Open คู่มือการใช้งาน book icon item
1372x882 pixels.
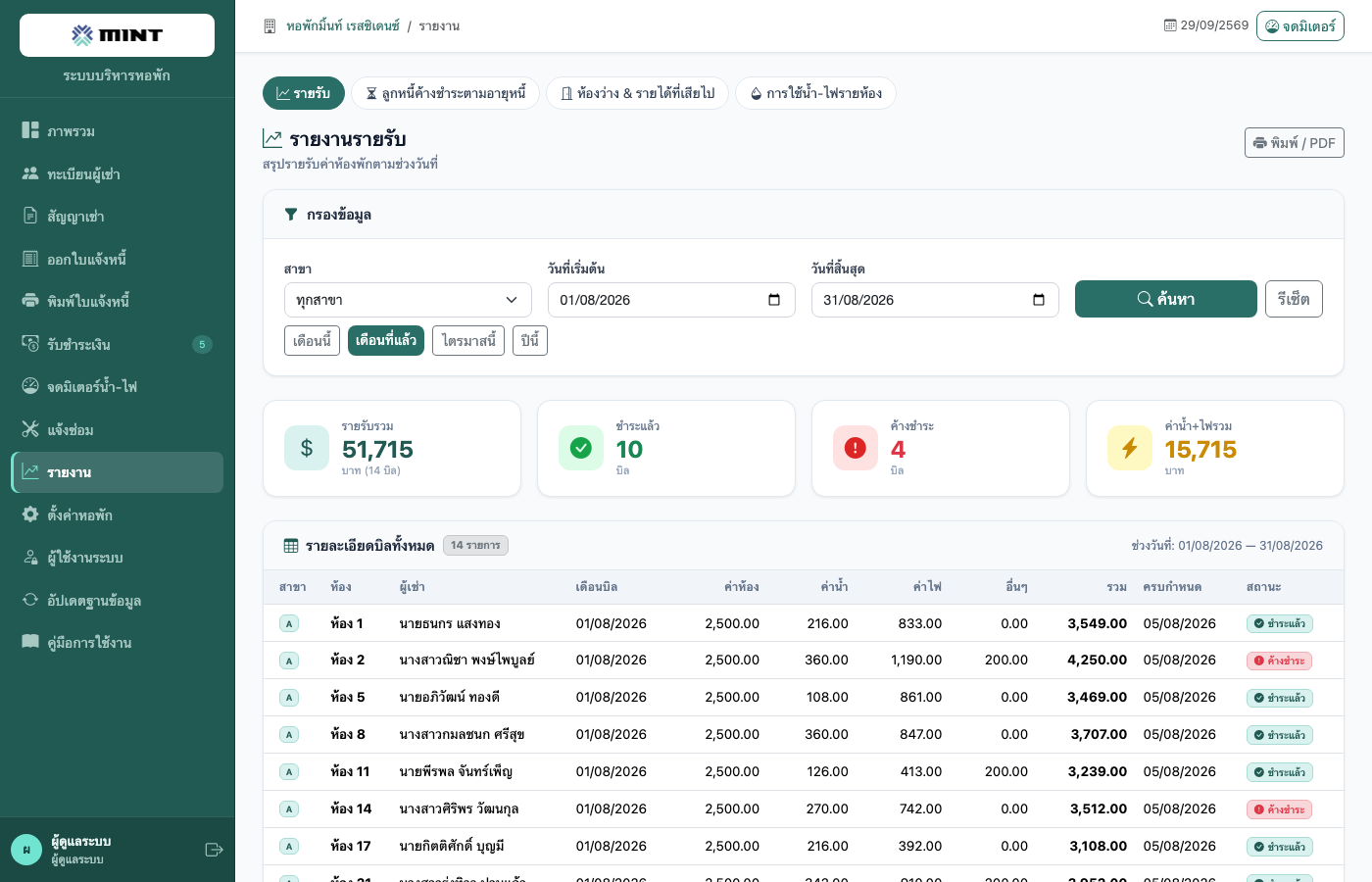(x=117, y=643)
